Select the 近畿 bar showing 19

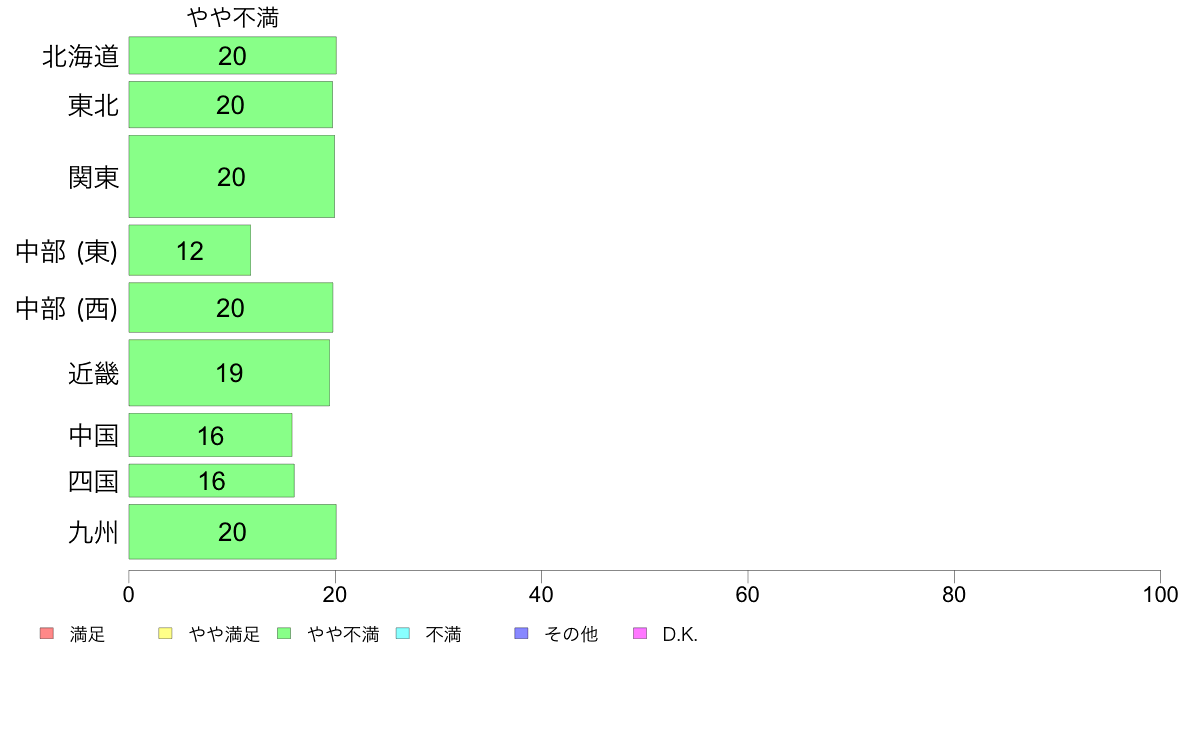[229, 372]
